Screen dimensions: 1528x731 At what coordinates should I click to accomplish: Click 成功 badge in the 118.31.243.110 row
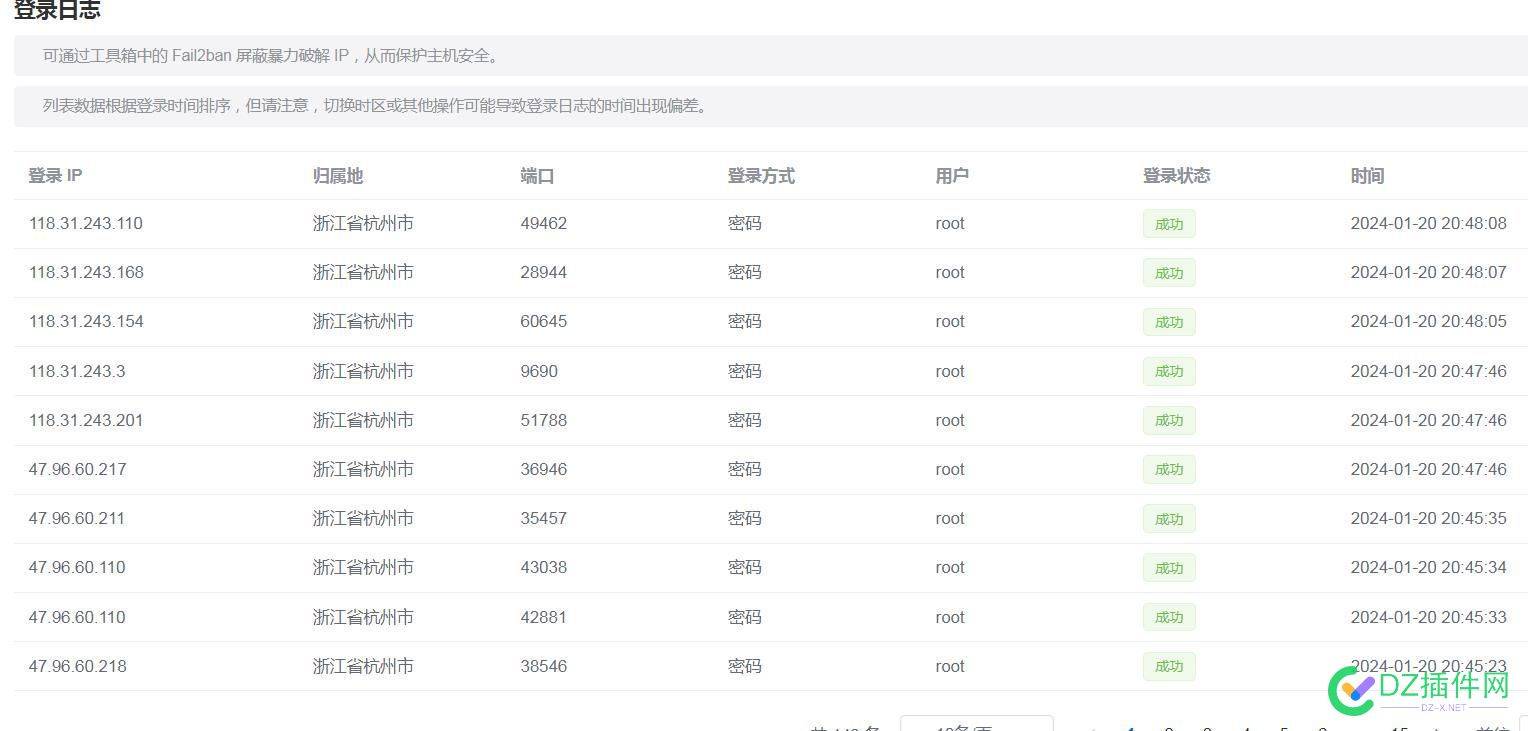pyautogui.click(x=1169, y=224)
